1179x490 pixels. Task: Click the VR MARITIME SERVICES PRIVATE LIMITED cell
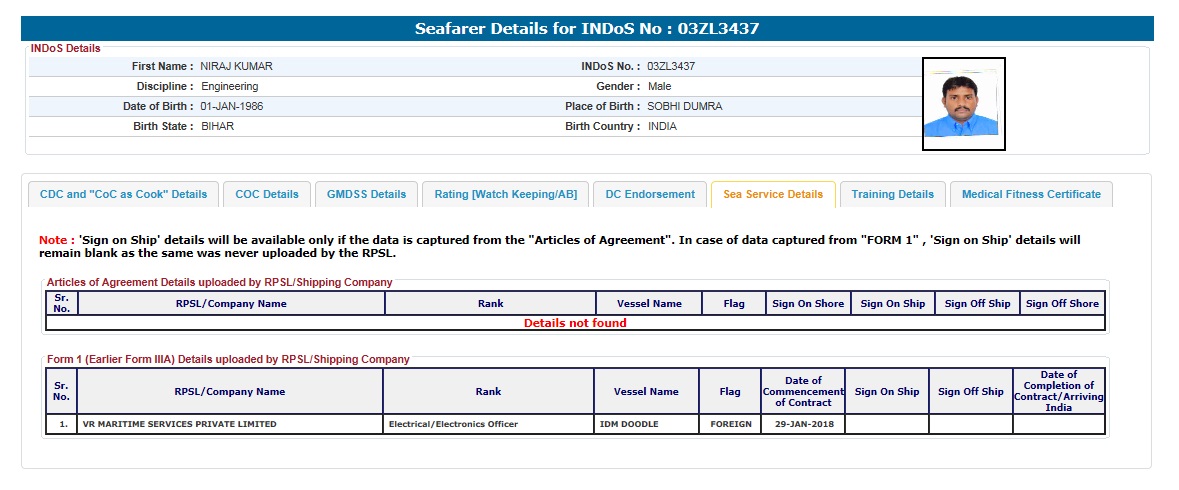pos(180,424)
